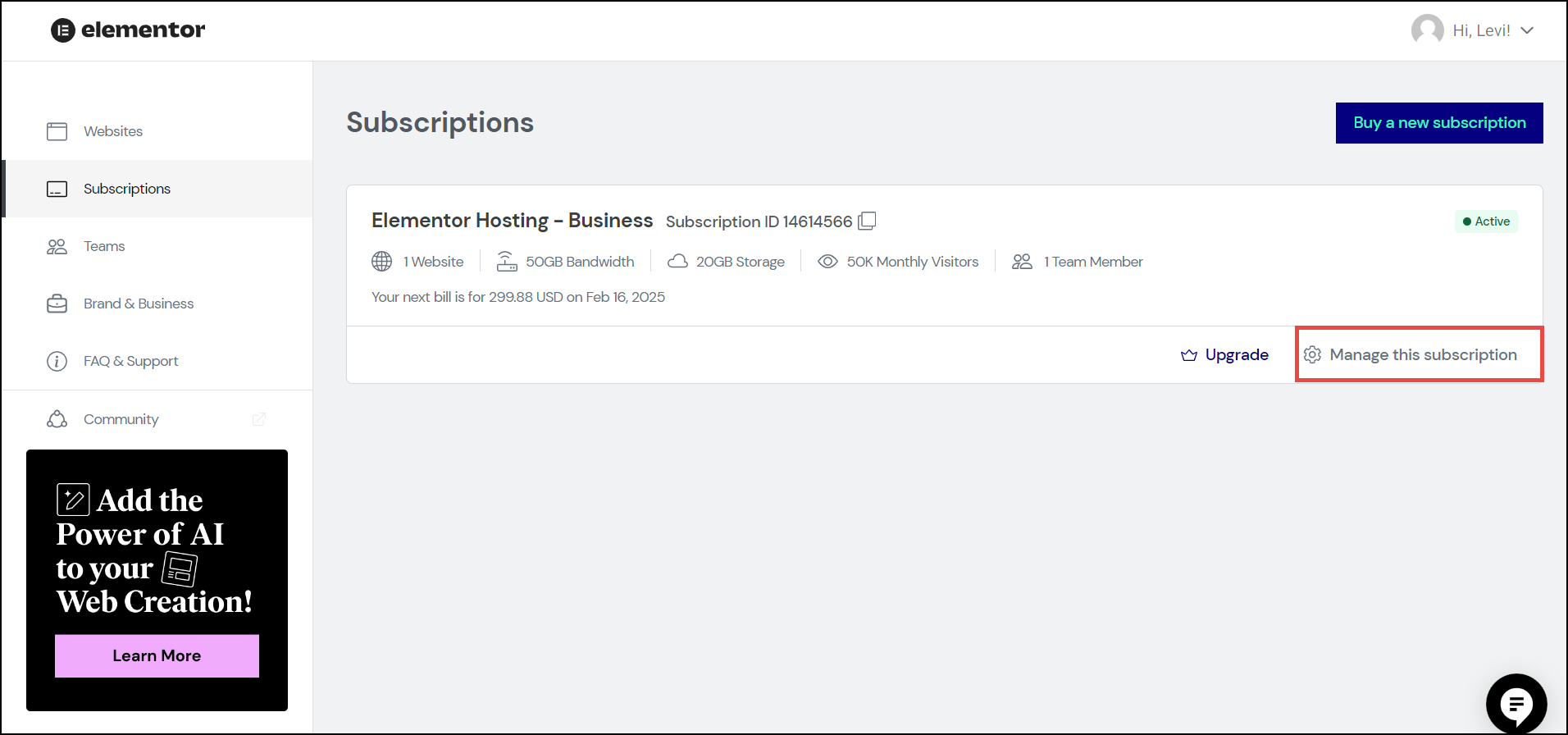Click the globe icon beside 1 Website

click(382, 262)
